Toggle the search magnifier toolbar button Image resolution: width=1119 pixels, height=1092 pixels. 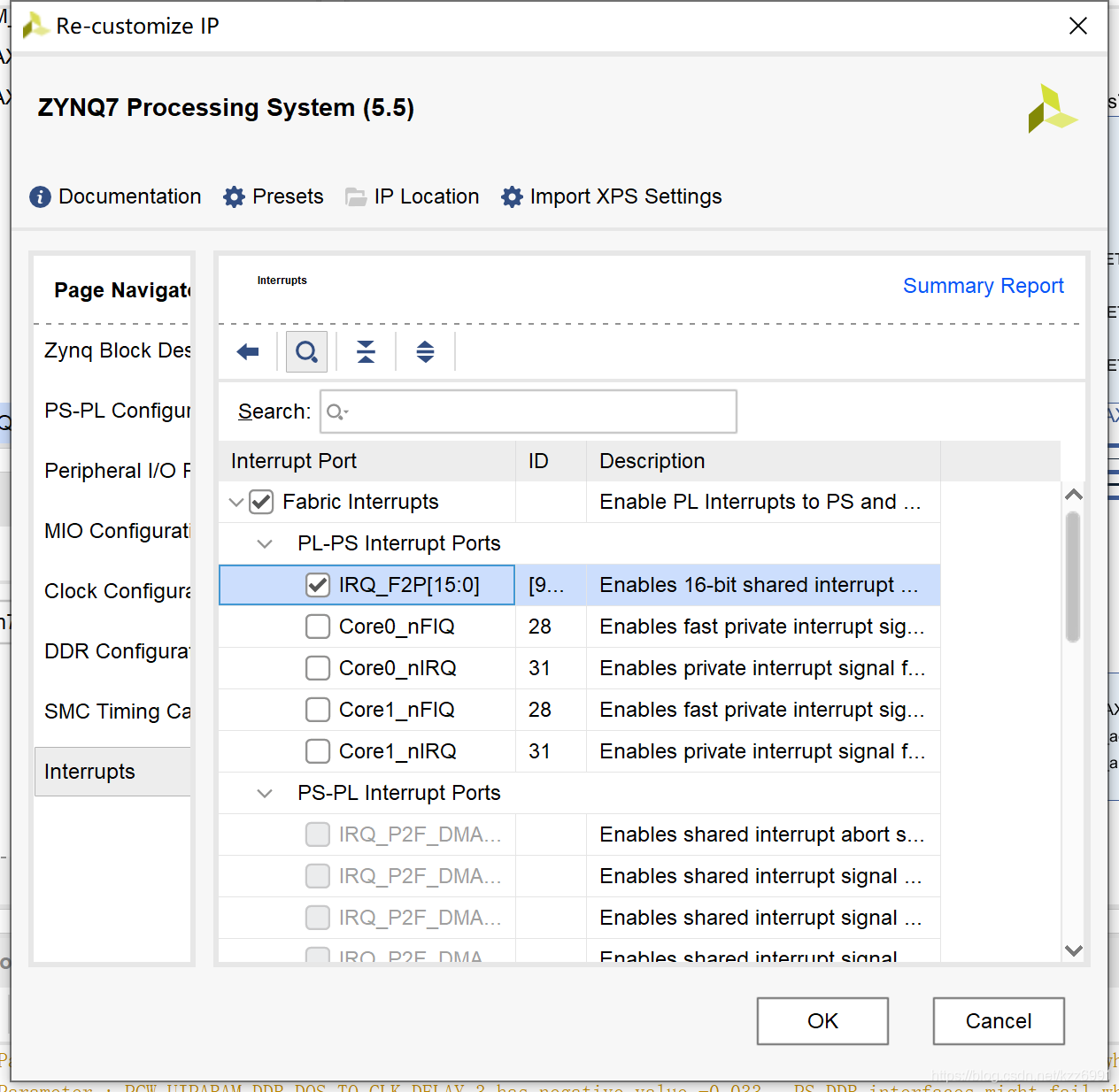click(x=306, y=352)
